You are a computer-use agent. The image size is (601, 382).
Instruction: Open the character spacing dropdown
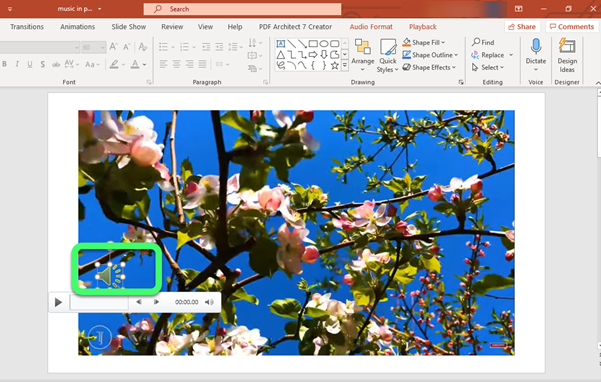pos(72,64)
